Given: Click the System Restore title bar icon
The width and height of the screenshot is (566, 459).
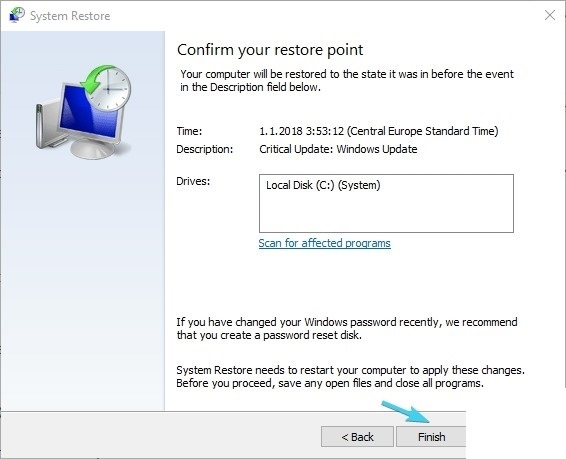Looking at the screenshot, I should (x=17, y=15).
